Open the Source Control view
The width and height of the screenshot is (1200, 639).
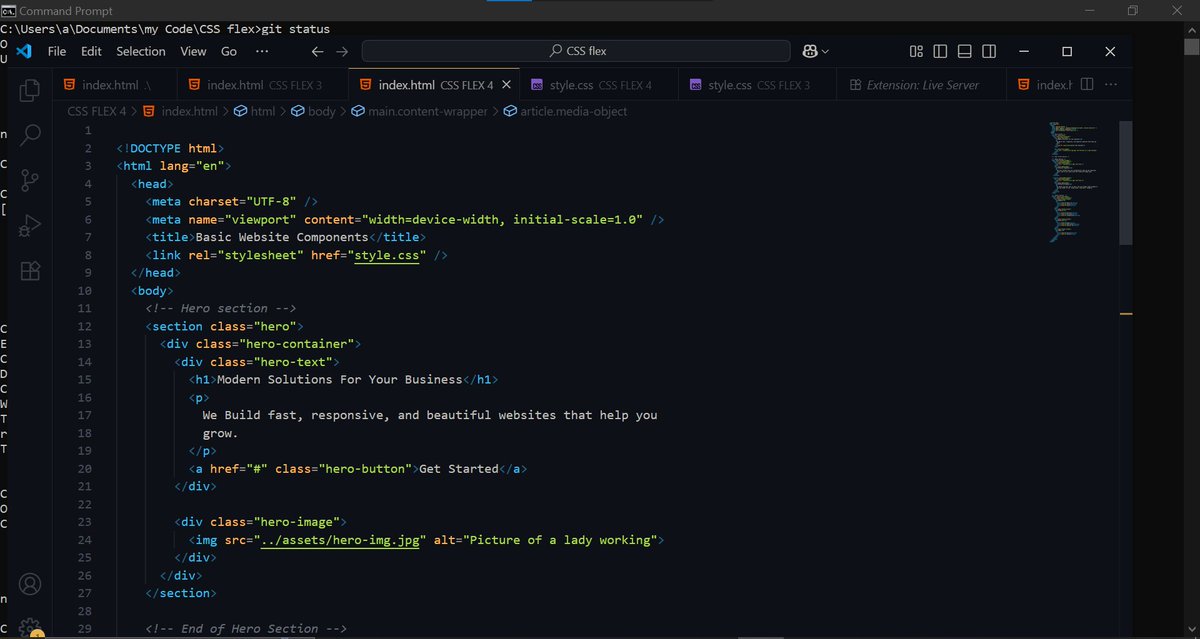point(30,180)
